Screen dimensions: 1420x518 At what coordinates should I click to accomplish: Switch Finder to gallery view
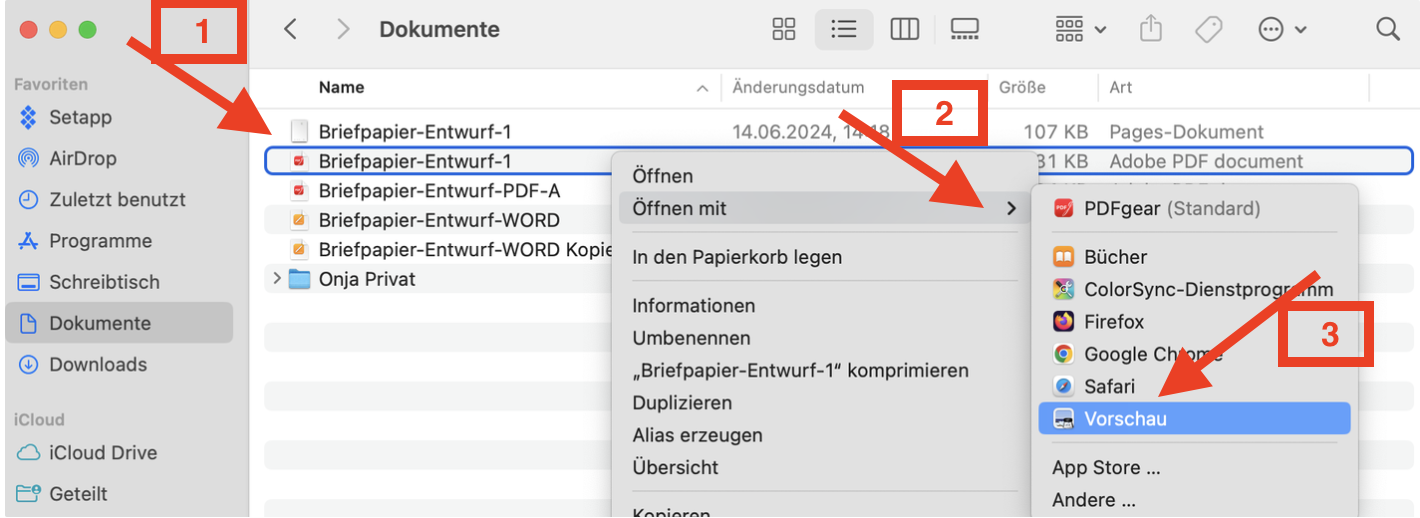pyautogui.click(x=964, y=30)
